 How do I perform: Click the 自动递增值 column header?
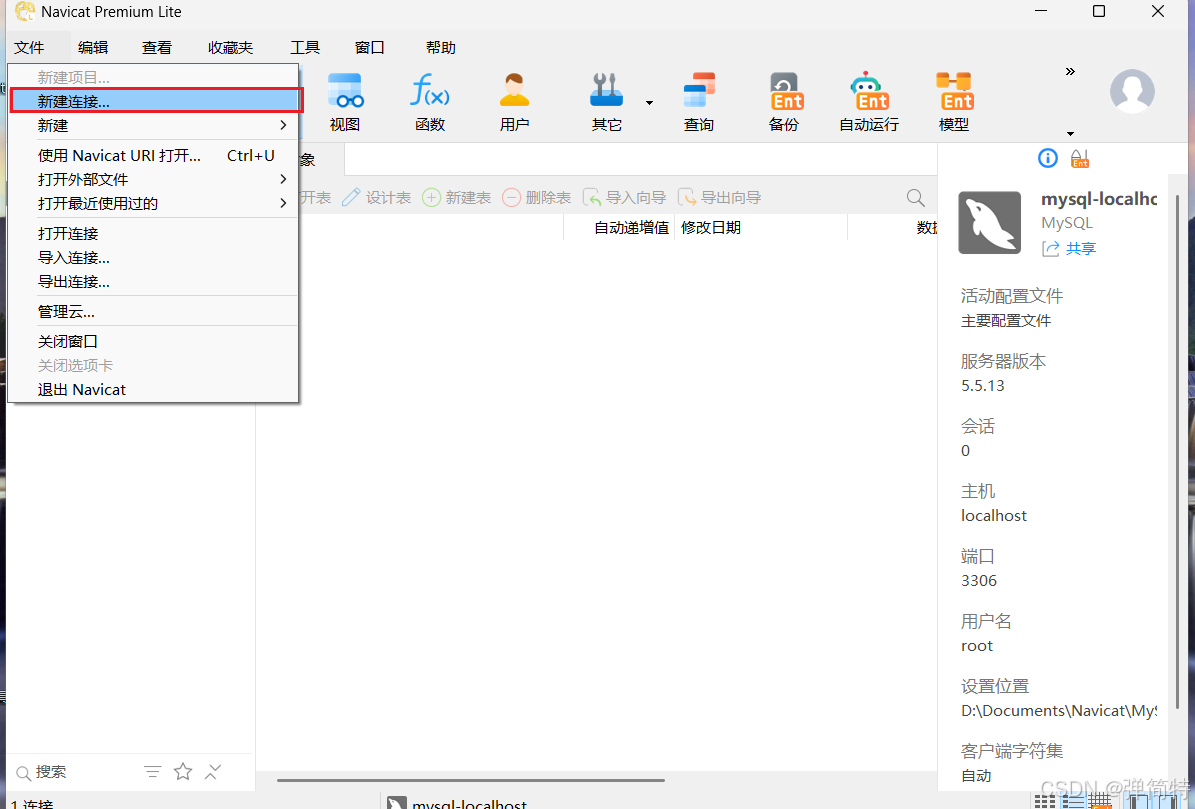coord(631,228)
